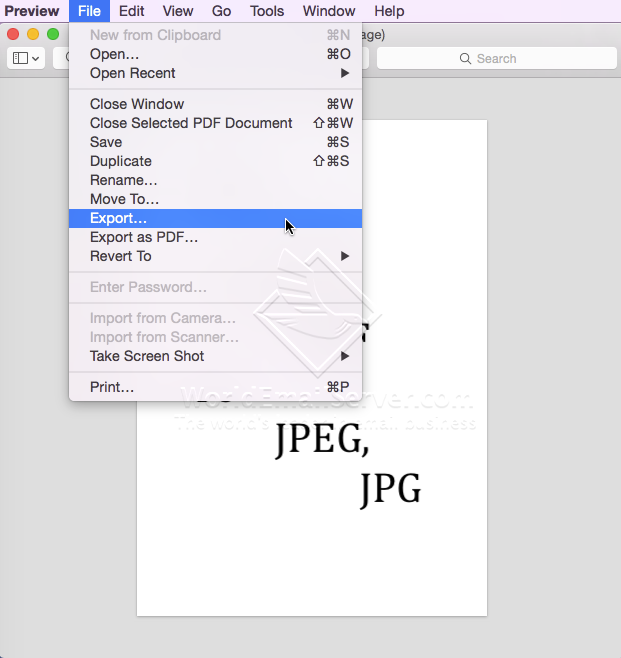
Task: Open the sidebar view dropdown button
Action: coord(26,58)
